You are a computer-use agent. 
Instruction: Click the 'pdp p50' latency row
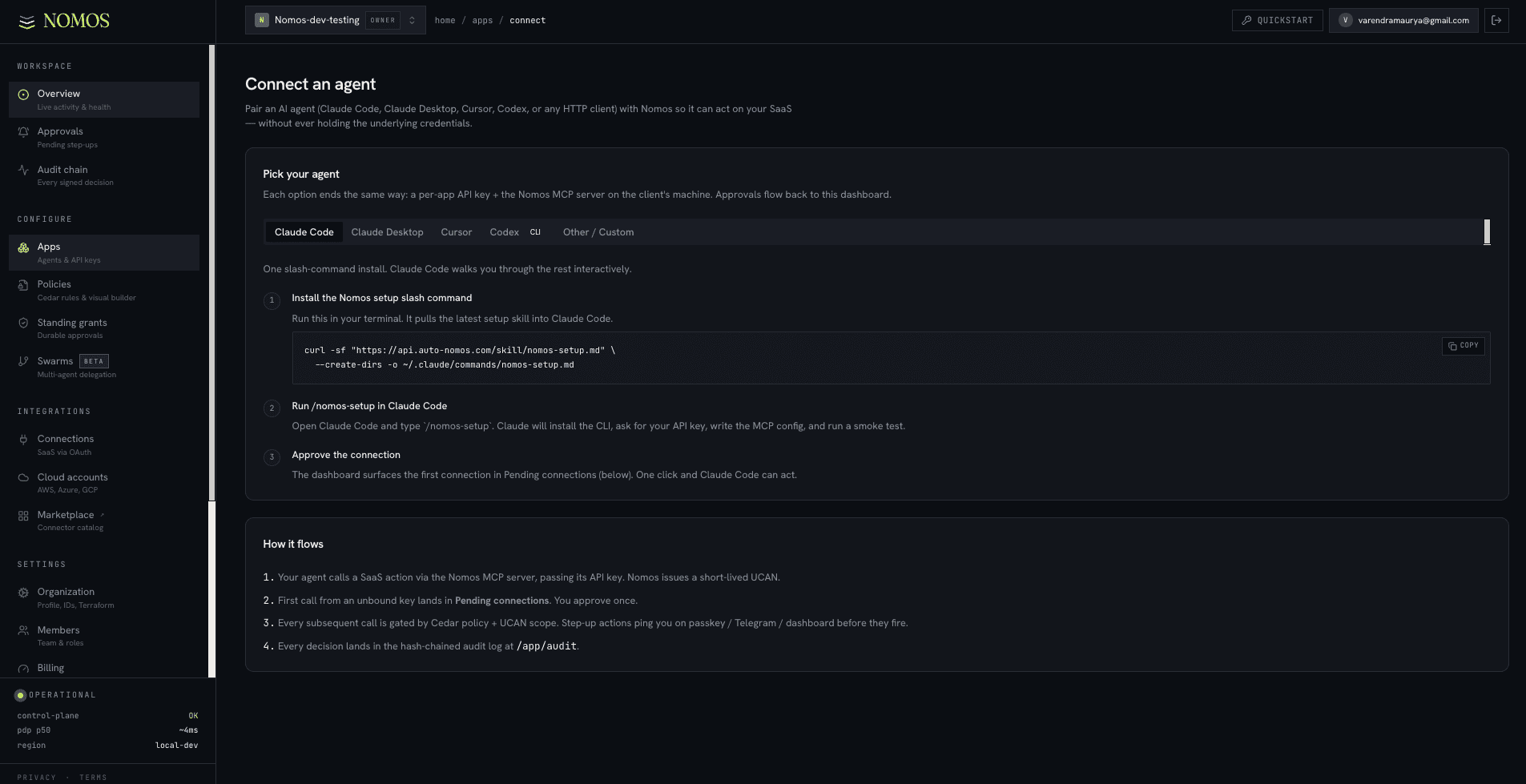[x=107, y=730]
